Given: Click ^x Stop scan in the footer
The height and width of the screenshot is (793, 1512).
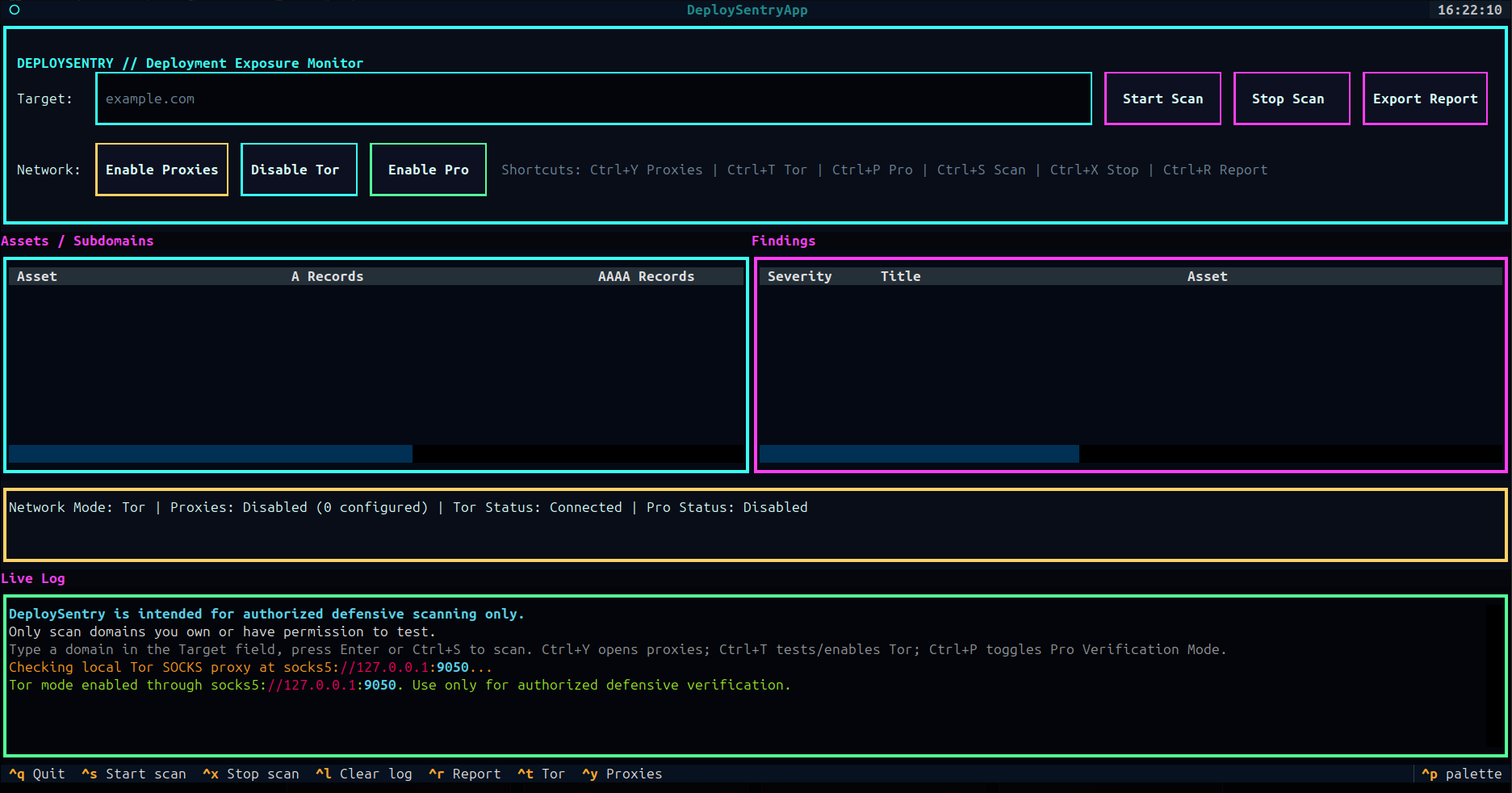Looking at the screenshot, I should [x=251, y=774].
